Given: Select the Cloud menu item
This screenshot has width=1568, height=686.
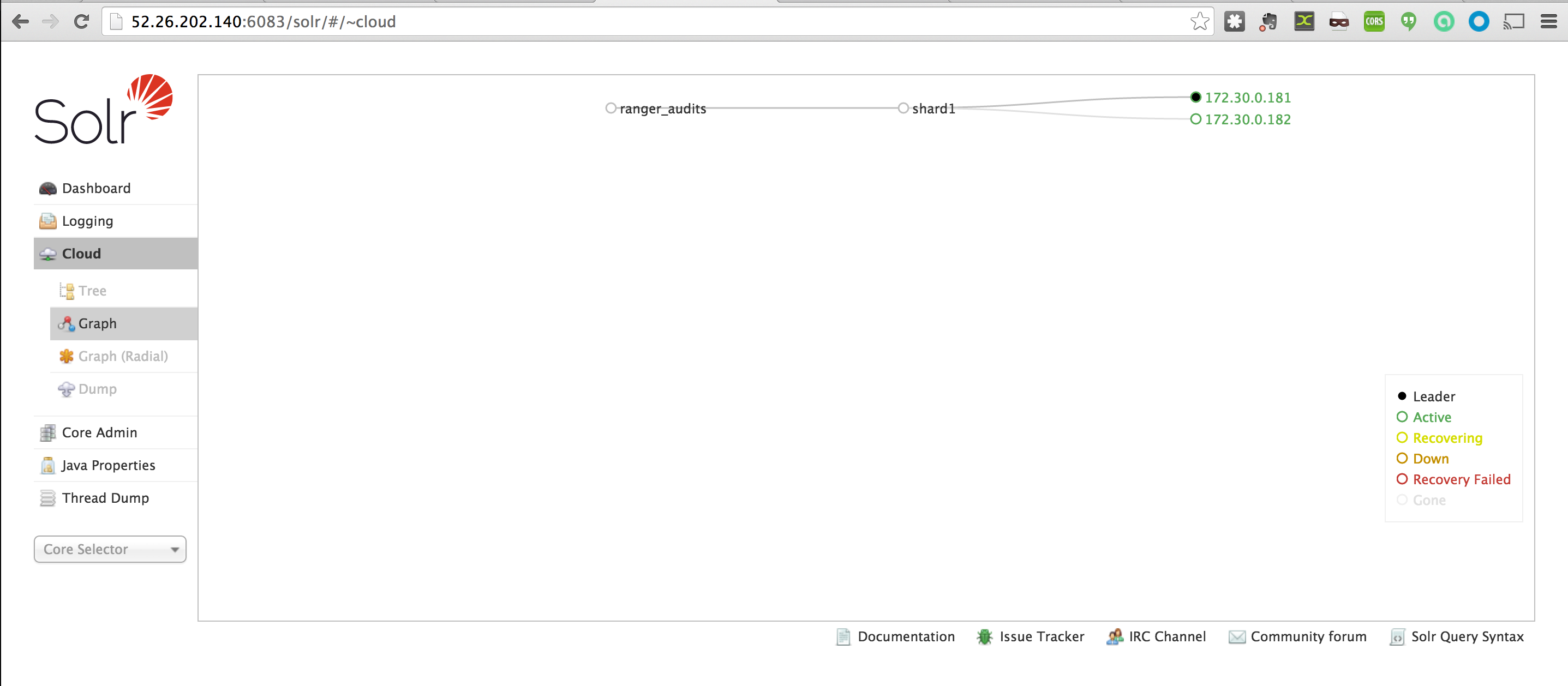Looking at the screenshot, I should (x=82, y=254).
